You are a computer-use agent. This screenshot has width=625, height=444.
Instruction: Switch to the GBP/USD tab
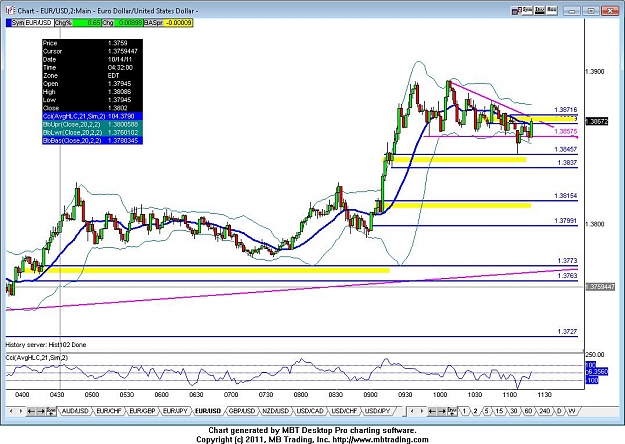pyautogui.click(x=242, y=411)
